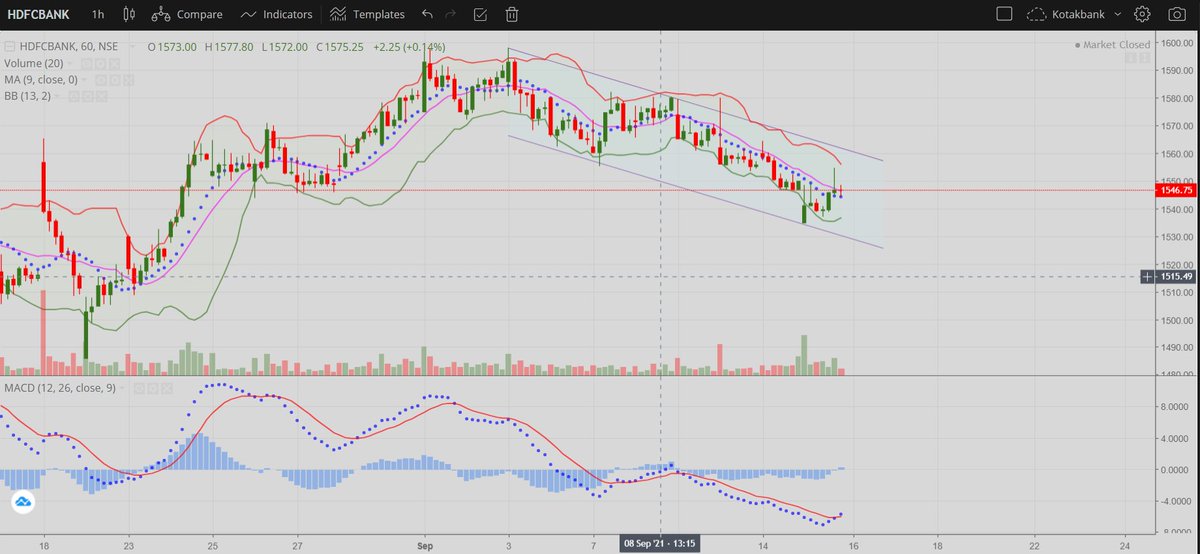Open settings for the MACD indicator
The width and height of the screenshot is (1200, 554).
pos(153,388)
